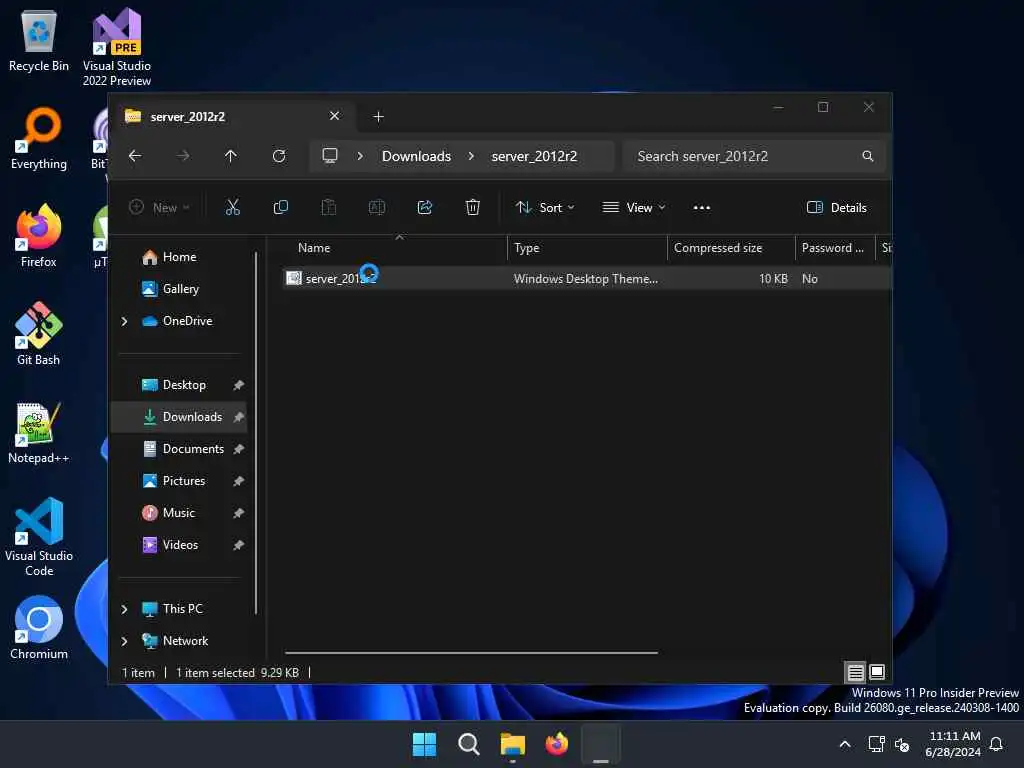Expand the OneDrive tree node
The width and height of the screenshot is (1024, 768).
pyautogui.click(x=124, y=321)
